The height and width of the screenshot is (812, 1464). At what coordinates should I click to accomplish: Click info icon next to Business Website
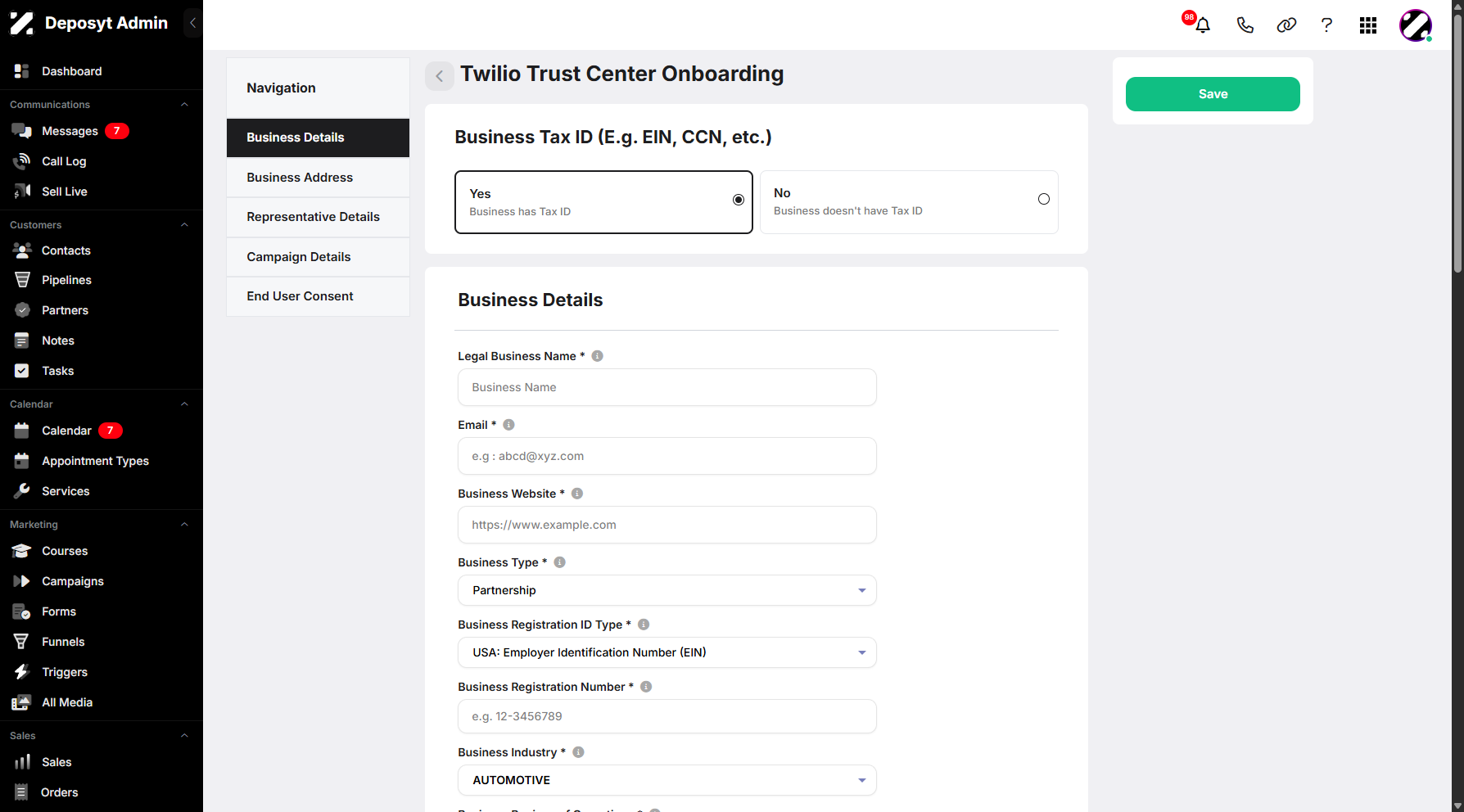point(577,494)
